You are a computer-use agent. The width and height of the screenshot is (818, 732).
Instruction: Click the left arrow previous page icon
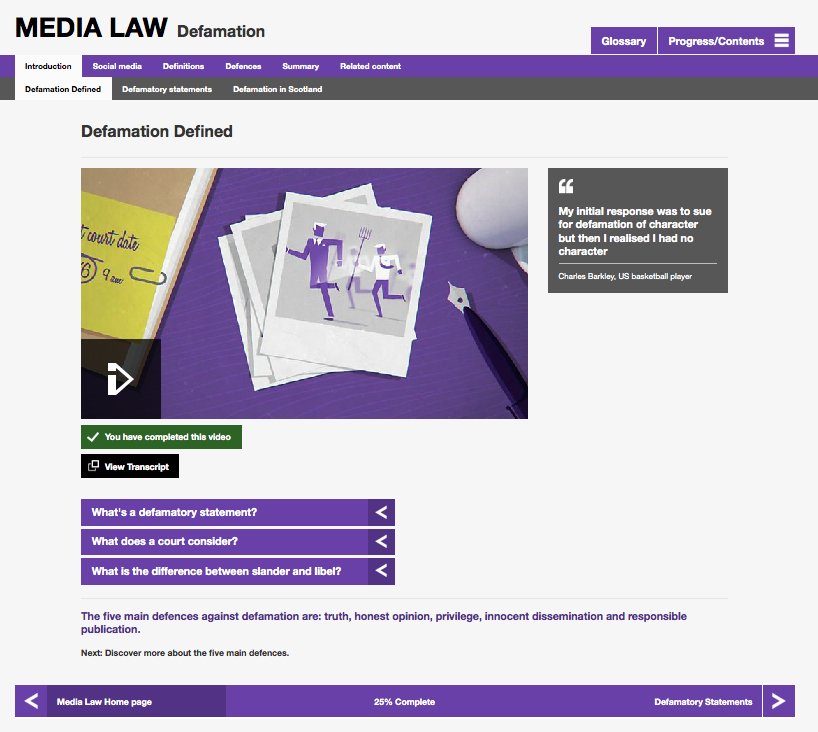click(31, 701)
